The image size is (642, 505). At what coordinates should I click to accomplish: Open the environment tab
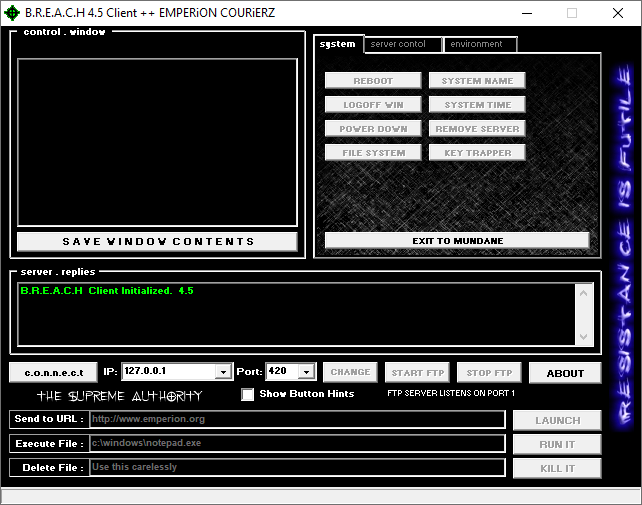tap(480, 44)
